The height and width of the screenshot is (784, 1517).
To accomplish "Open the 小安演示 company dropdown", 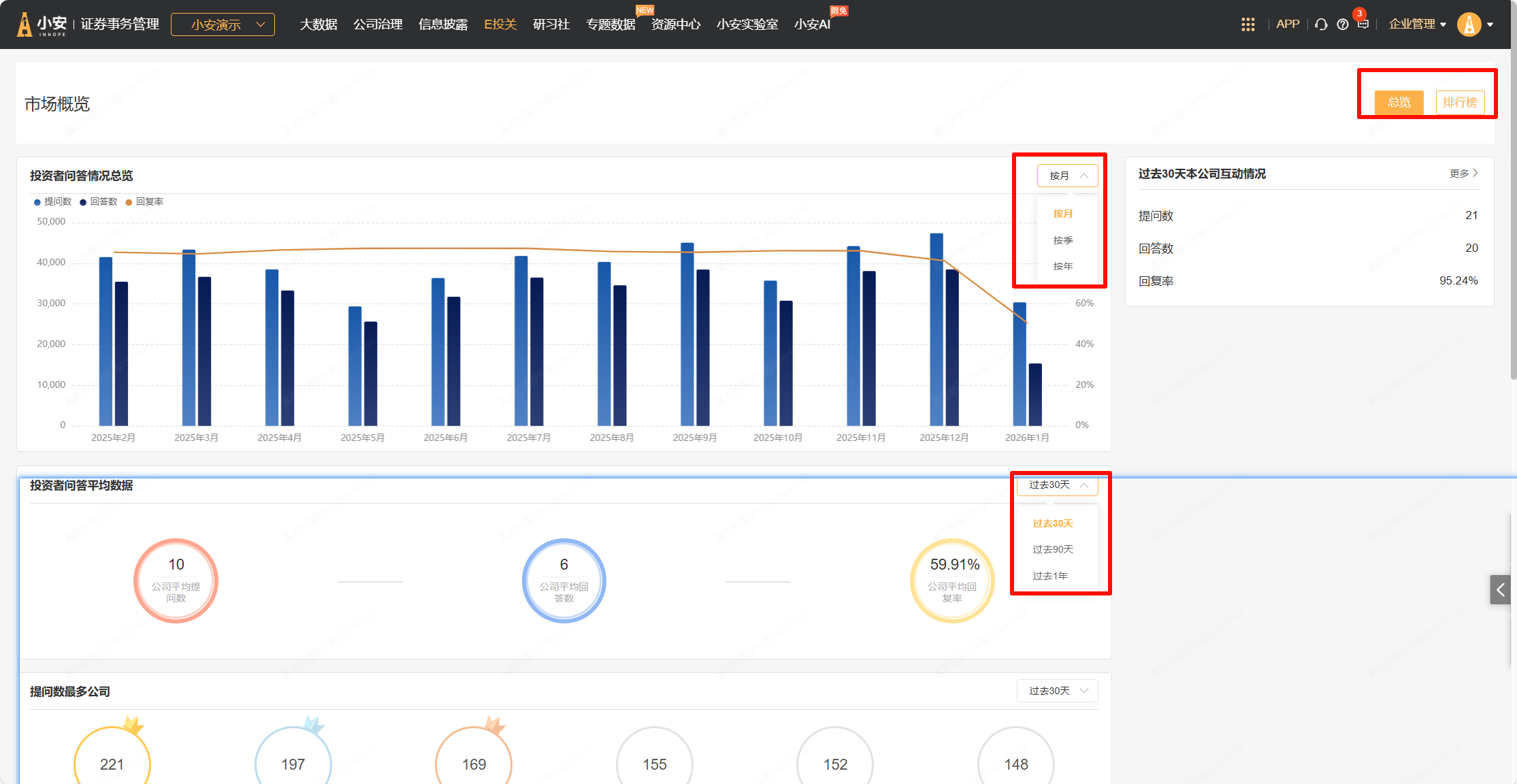I will (223, 24).
